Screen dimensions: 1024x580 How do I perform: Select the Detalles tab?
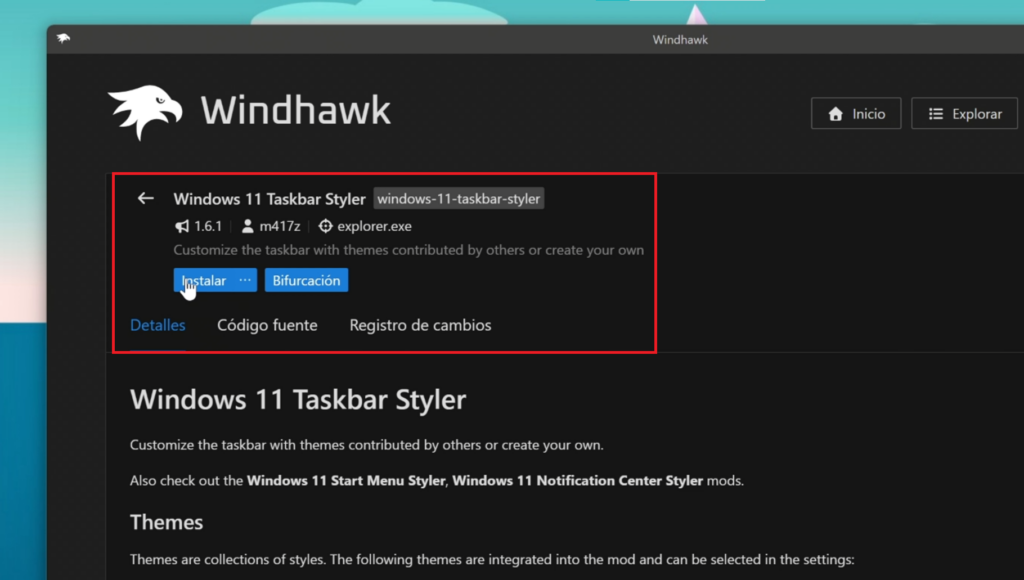click(x=157, y=325)
